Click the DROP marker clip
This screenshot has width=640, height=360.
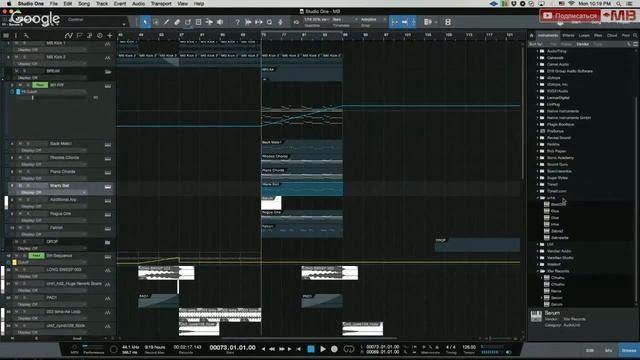tap(477, 244)
